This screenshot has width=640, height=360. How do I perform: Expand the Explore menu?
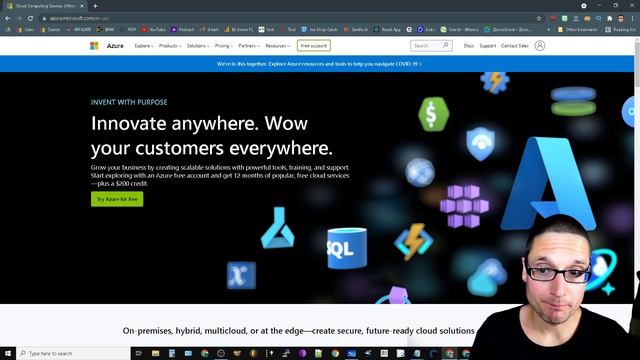(x=144, y=46)
